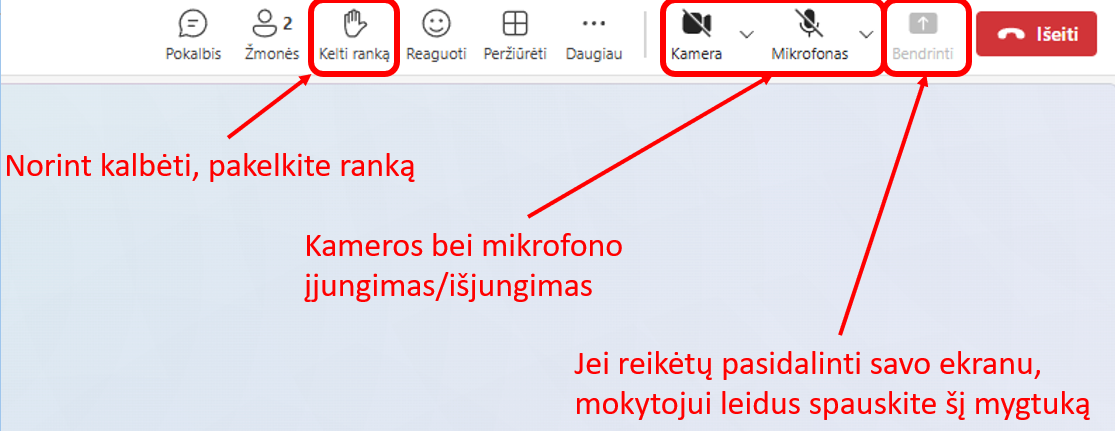Screen dimensions: 1115x431
Task: Unmute the Mikrofonas
Action: pyautogui.click(x=809, y=36)
